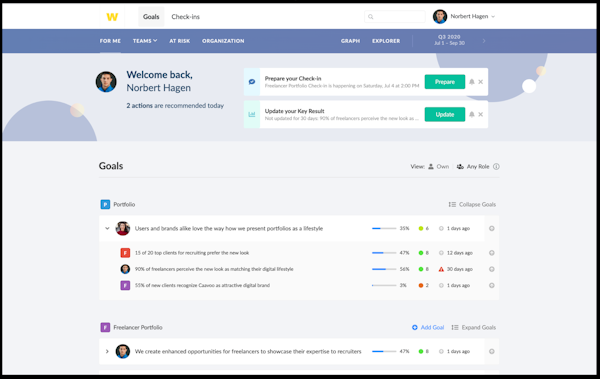
Task: Click the blue Portfolio team icon
Action: pos(105,204)
